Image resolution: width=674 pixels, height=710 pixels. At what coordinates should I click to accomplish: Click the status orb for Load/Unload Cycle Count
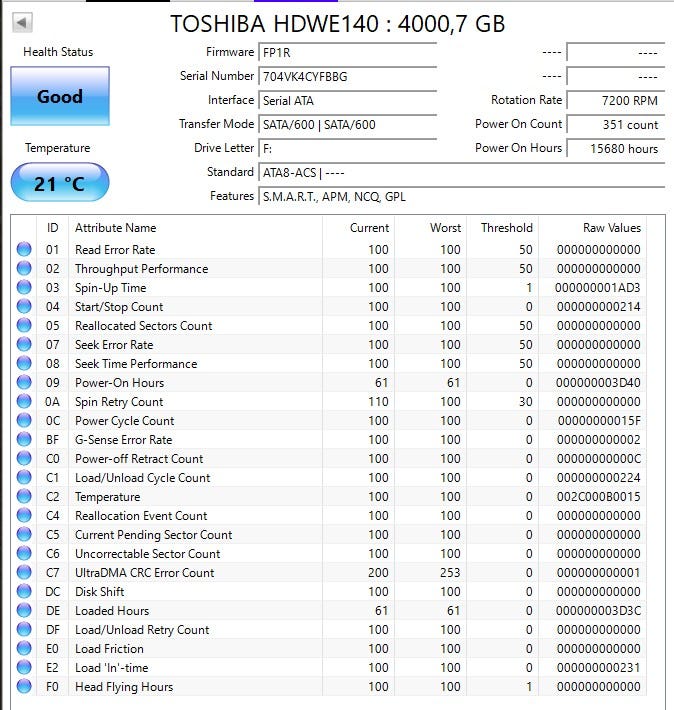click(x=24, y=477)
